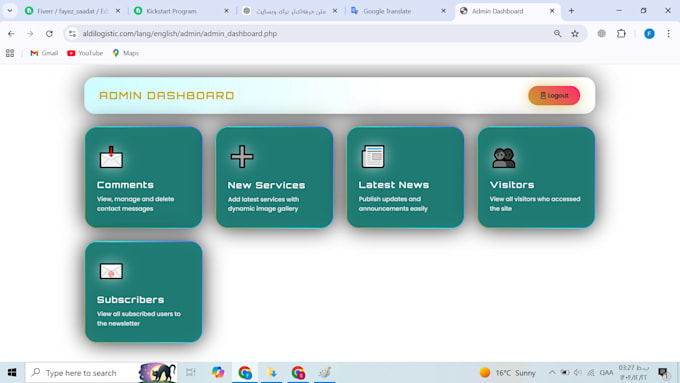Open the Subscribers card title
This screenshot has height=383, width=680.
pyautogui.click(x=131, y=300)
